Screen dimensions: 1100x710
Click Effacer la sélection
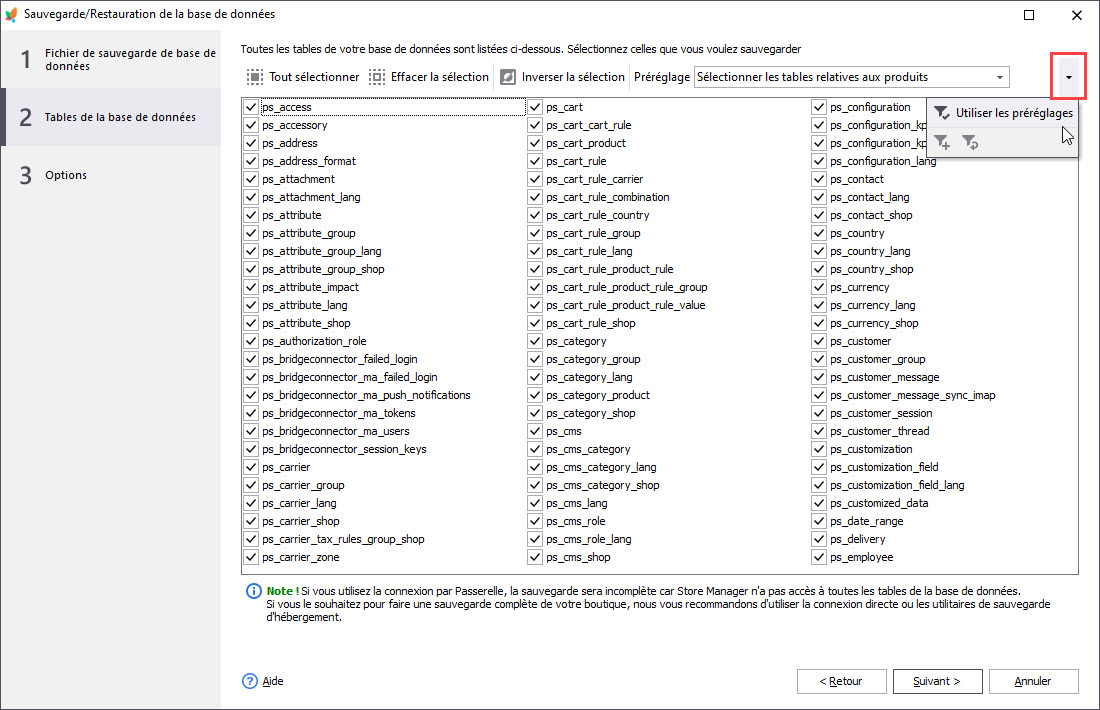click(429, 76)
